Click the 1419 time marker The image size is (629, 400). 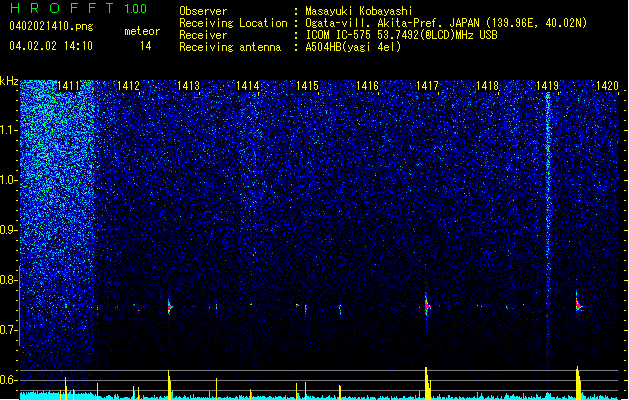pos(547,86)
